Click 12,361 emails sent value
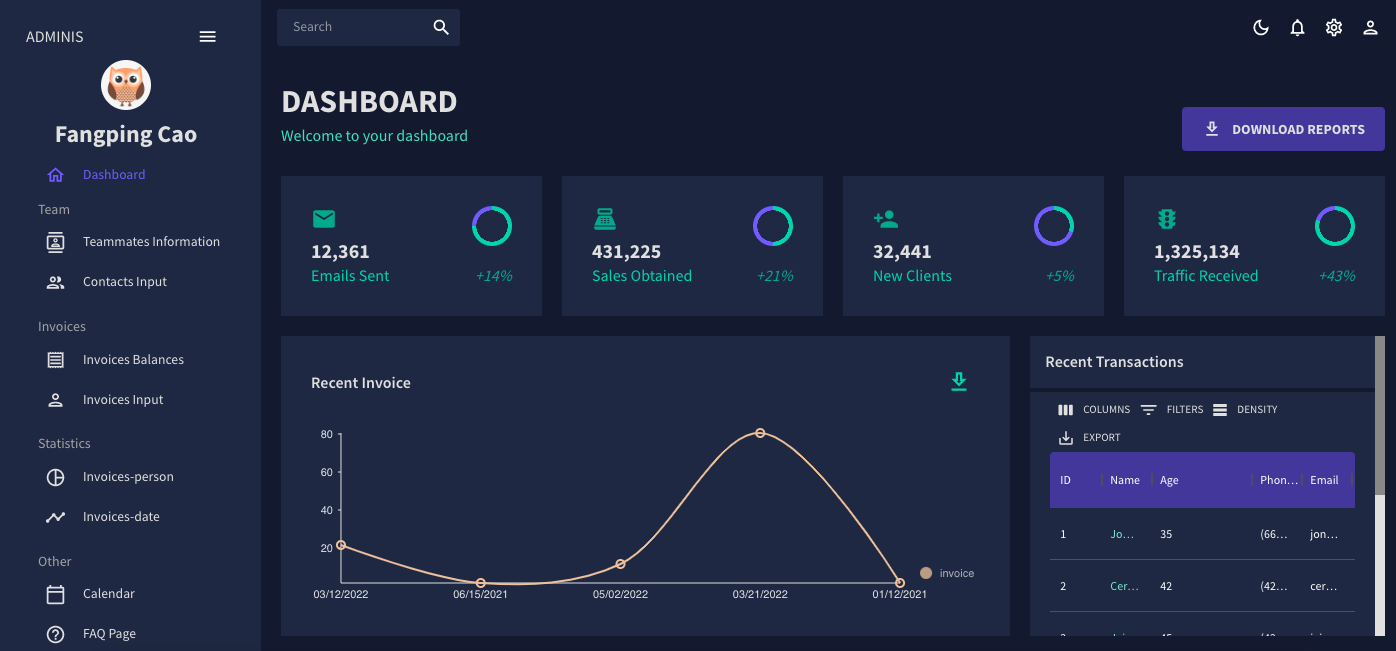This screenshot has height=651, width=1396. [340, 252]
